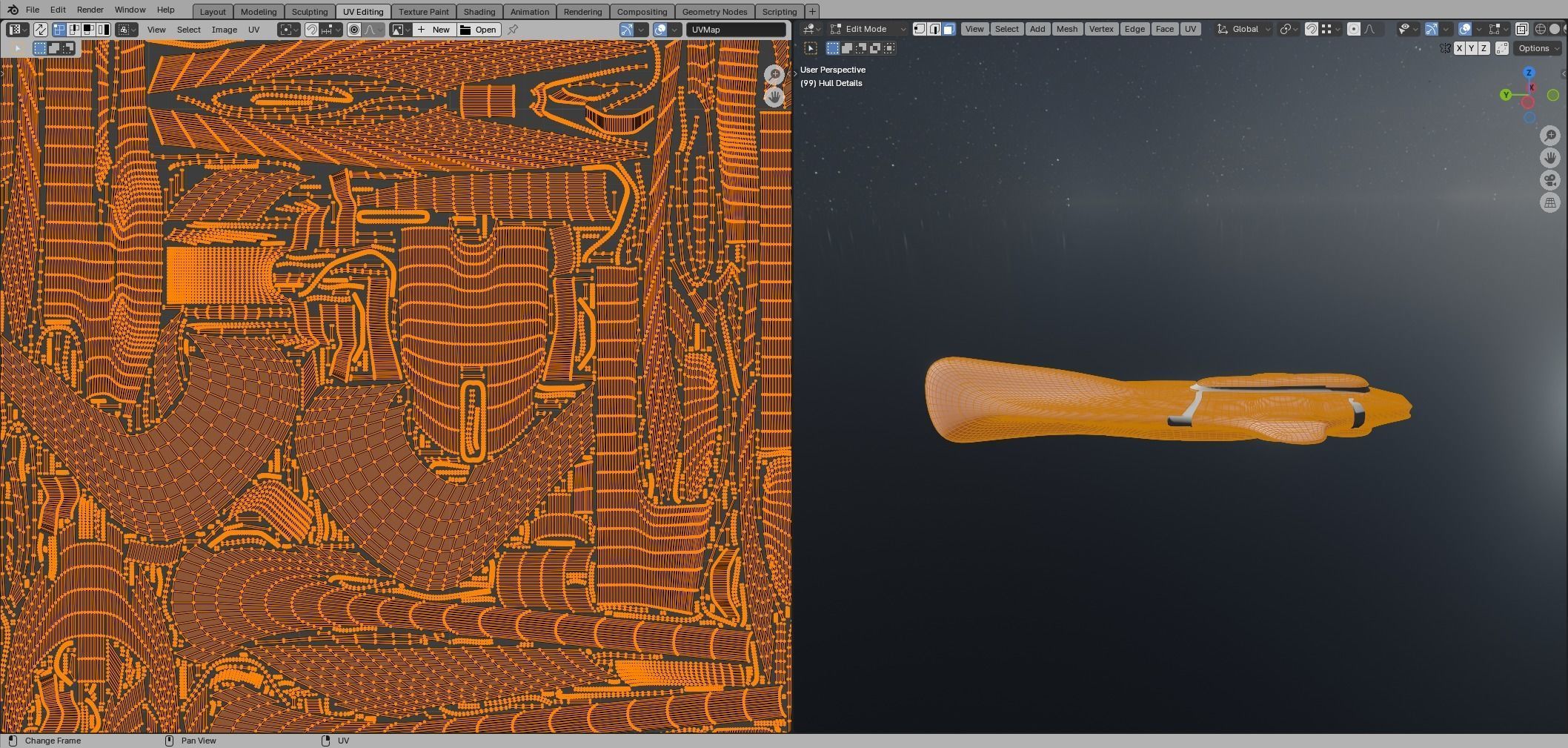Open the UV editor Image menu

tap(225, 30)
